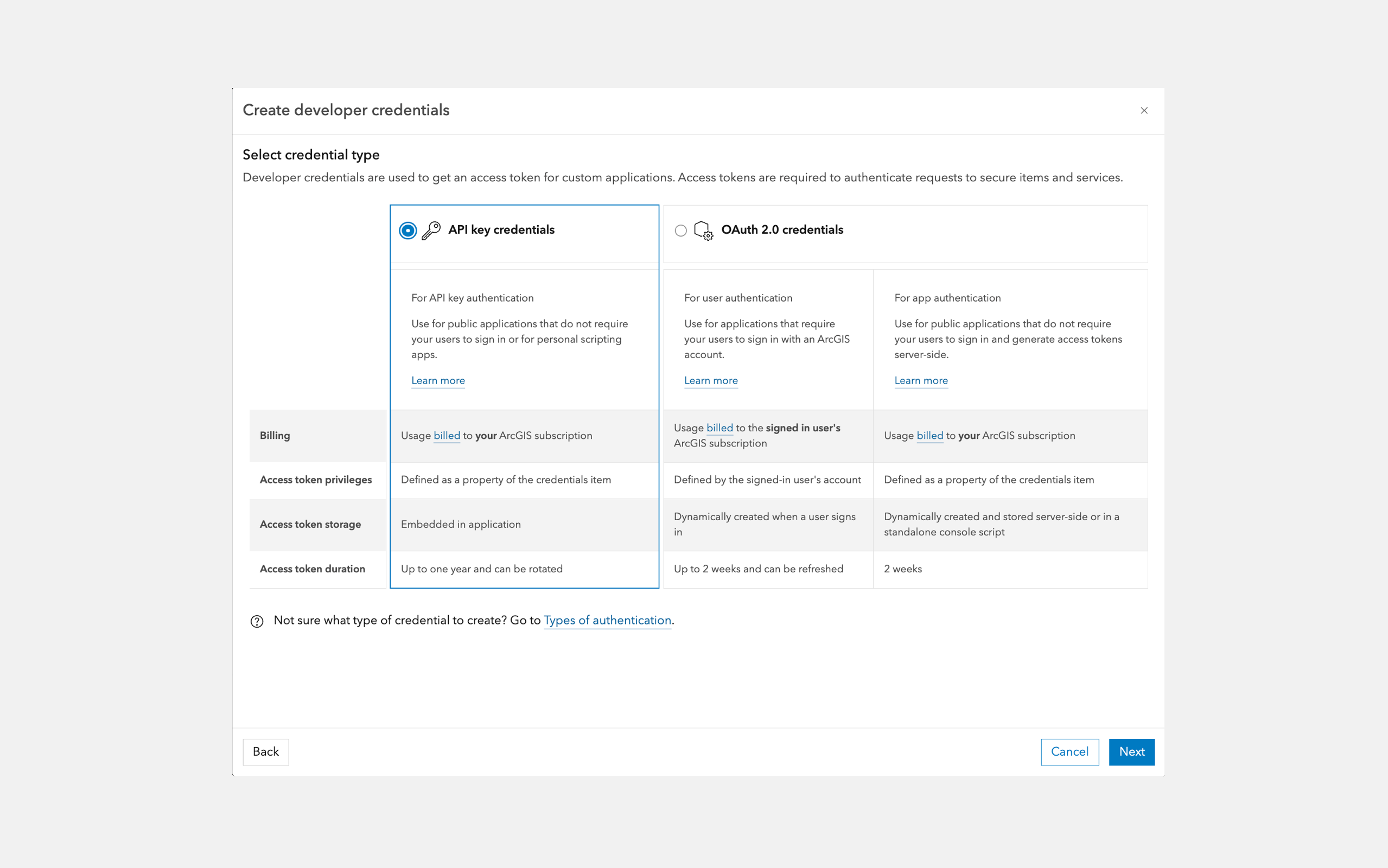
Task: Click the question mark help icon
Action: [x=257, y=621]
